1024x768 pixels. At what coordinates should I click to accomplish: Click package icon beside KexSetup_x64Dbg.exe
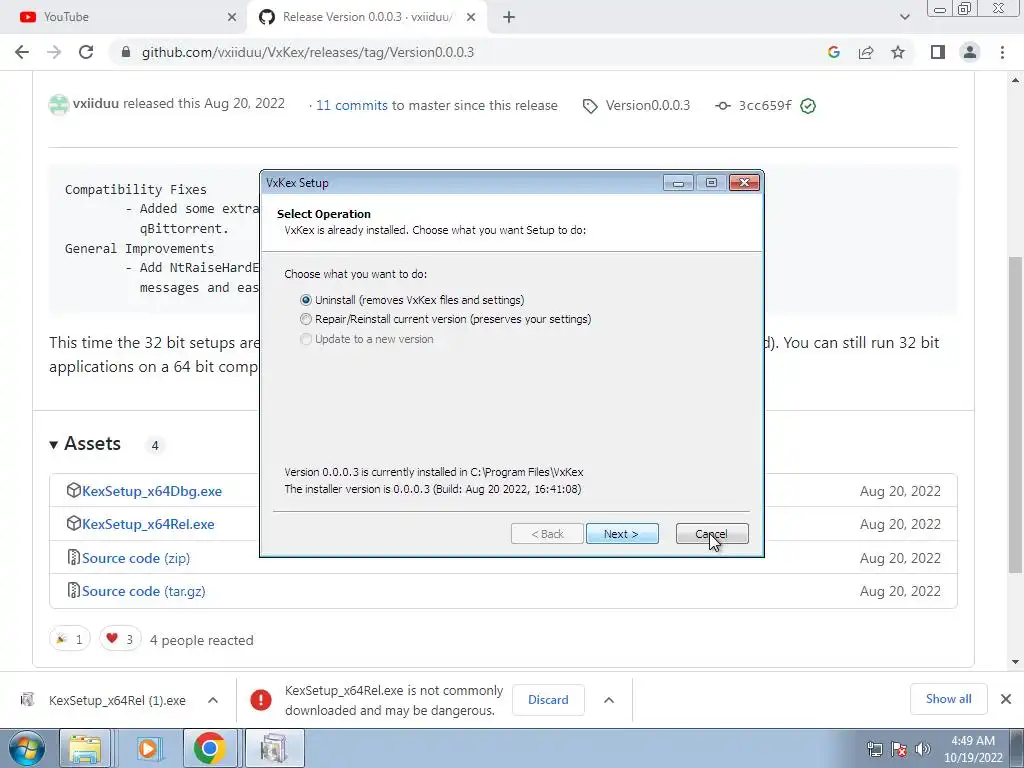[x=73, y=490]
